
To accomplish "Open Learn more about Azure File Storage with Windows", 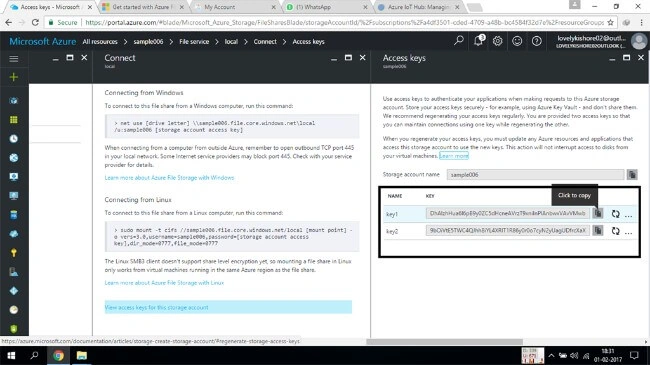I will pos(169,178).
